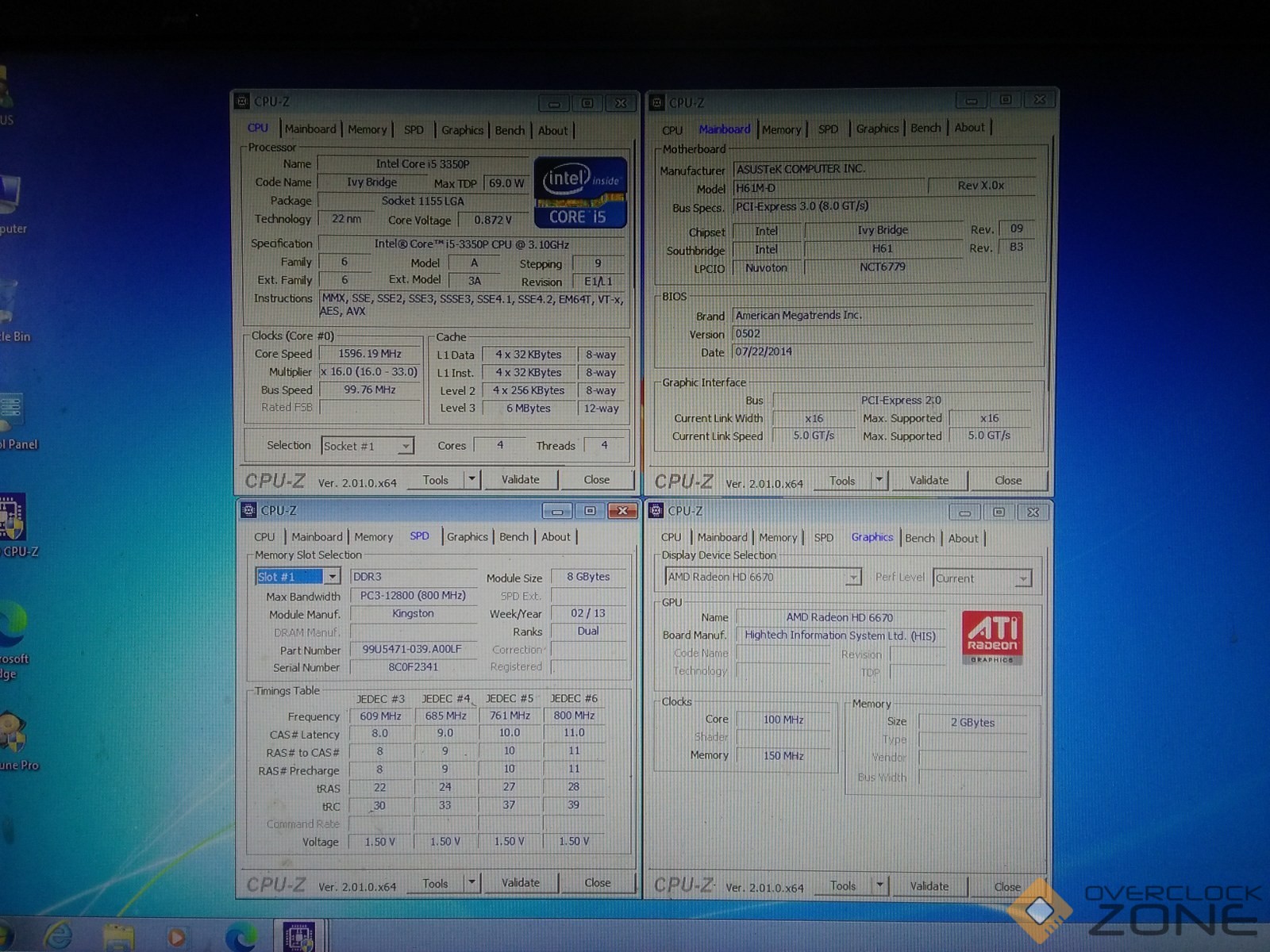Image resolution: width=1270 pixels, height=952 pixels.
Task: Open Windows Media Player from taskbar
Action: [176, 938]
